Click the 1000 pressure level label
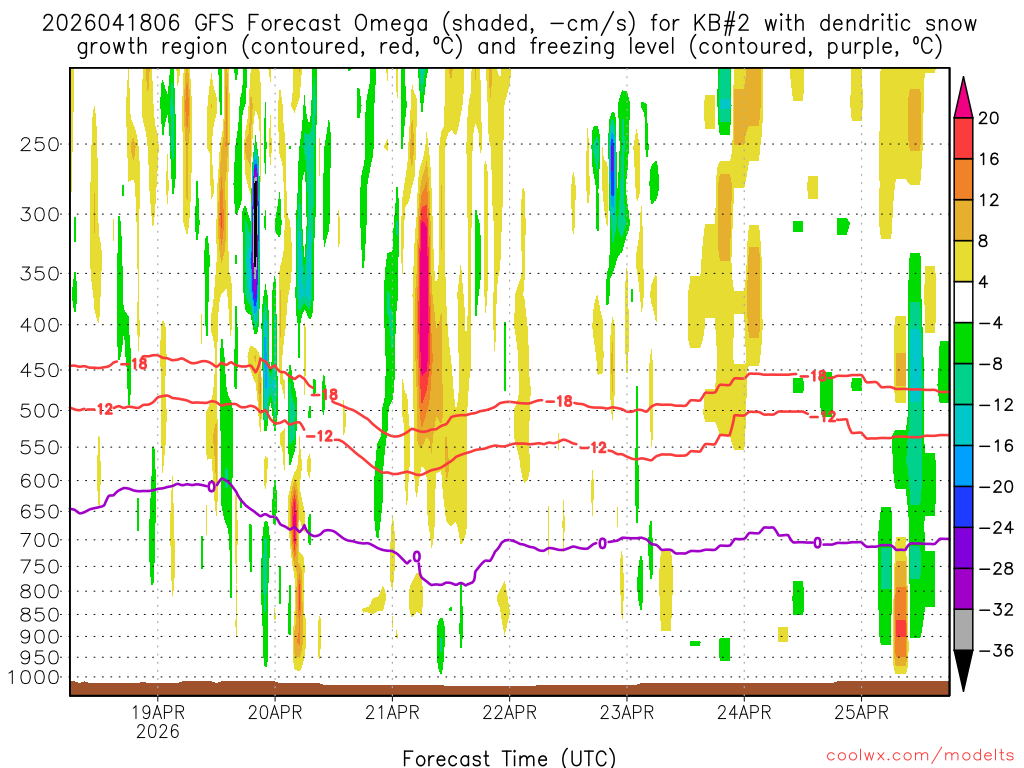Viewport: 1024px width, 768px height. (35, 678)
